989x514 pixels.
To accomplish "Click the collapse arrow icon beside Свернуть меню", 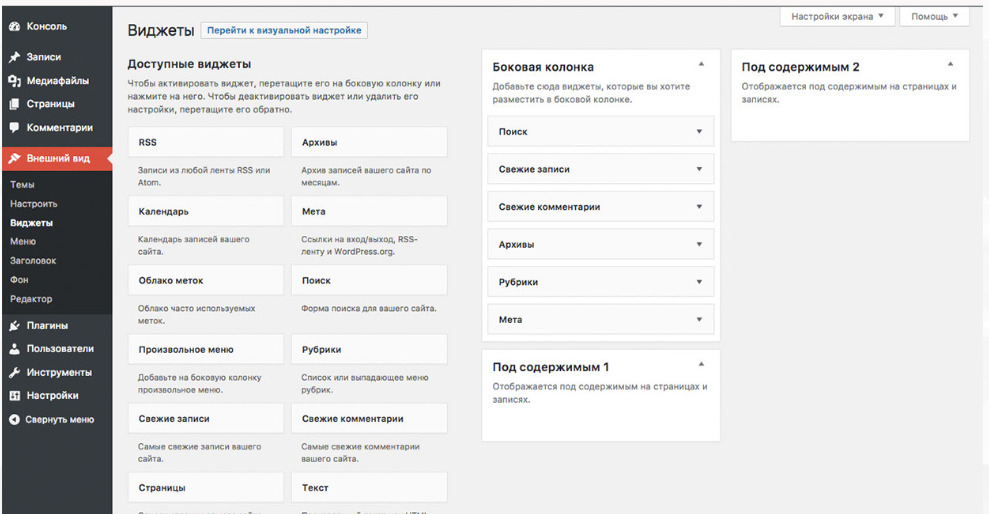I will (x=15, y=419).
